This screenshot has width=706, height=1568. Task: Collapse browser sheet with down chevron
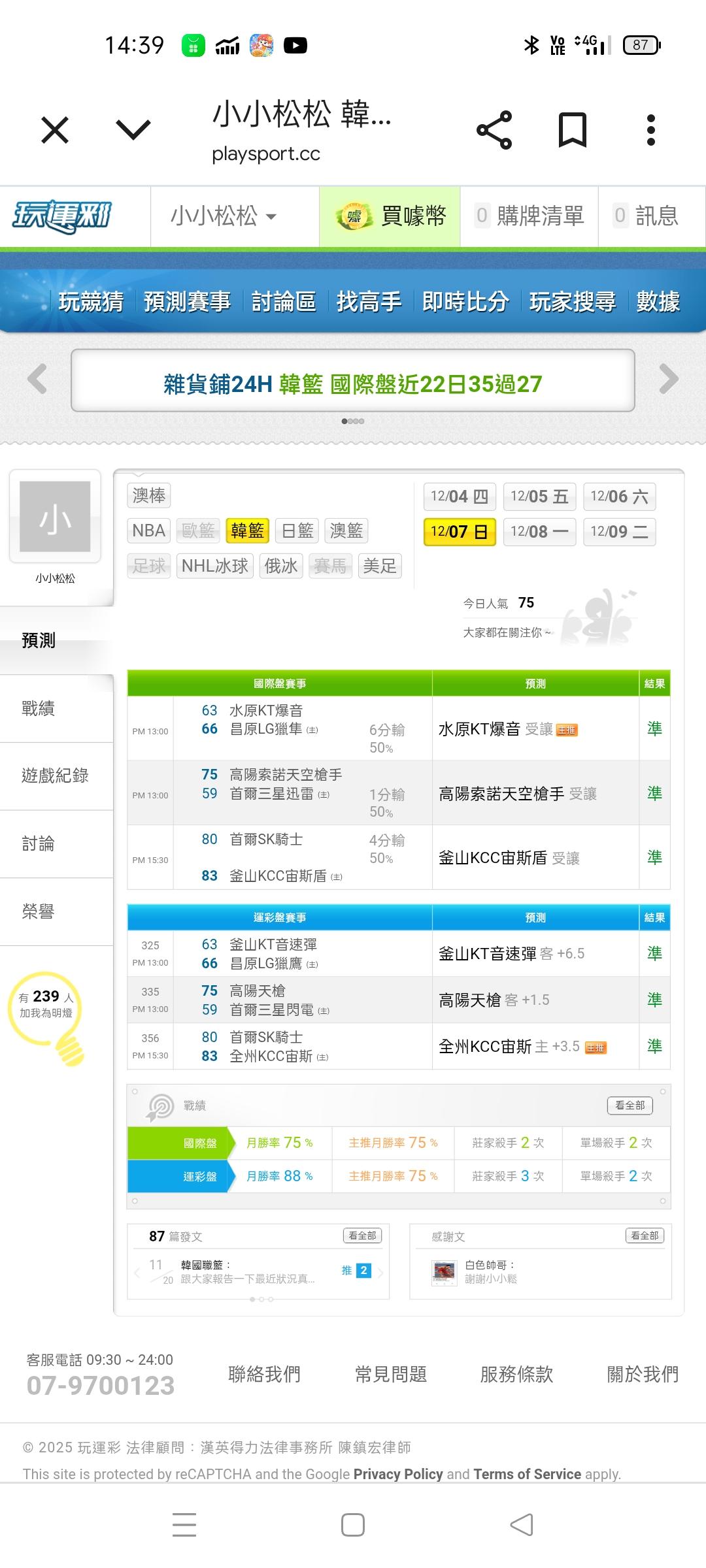133,130
